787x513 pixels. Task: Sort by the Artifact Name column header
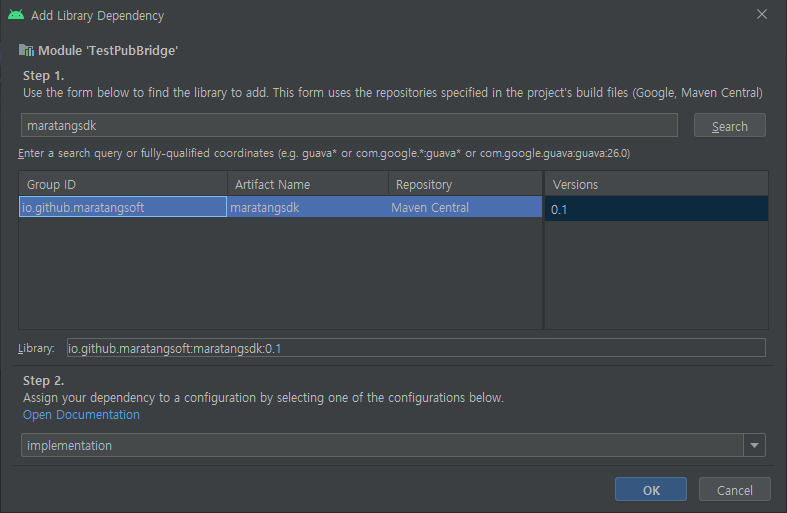tap(308, 184)
